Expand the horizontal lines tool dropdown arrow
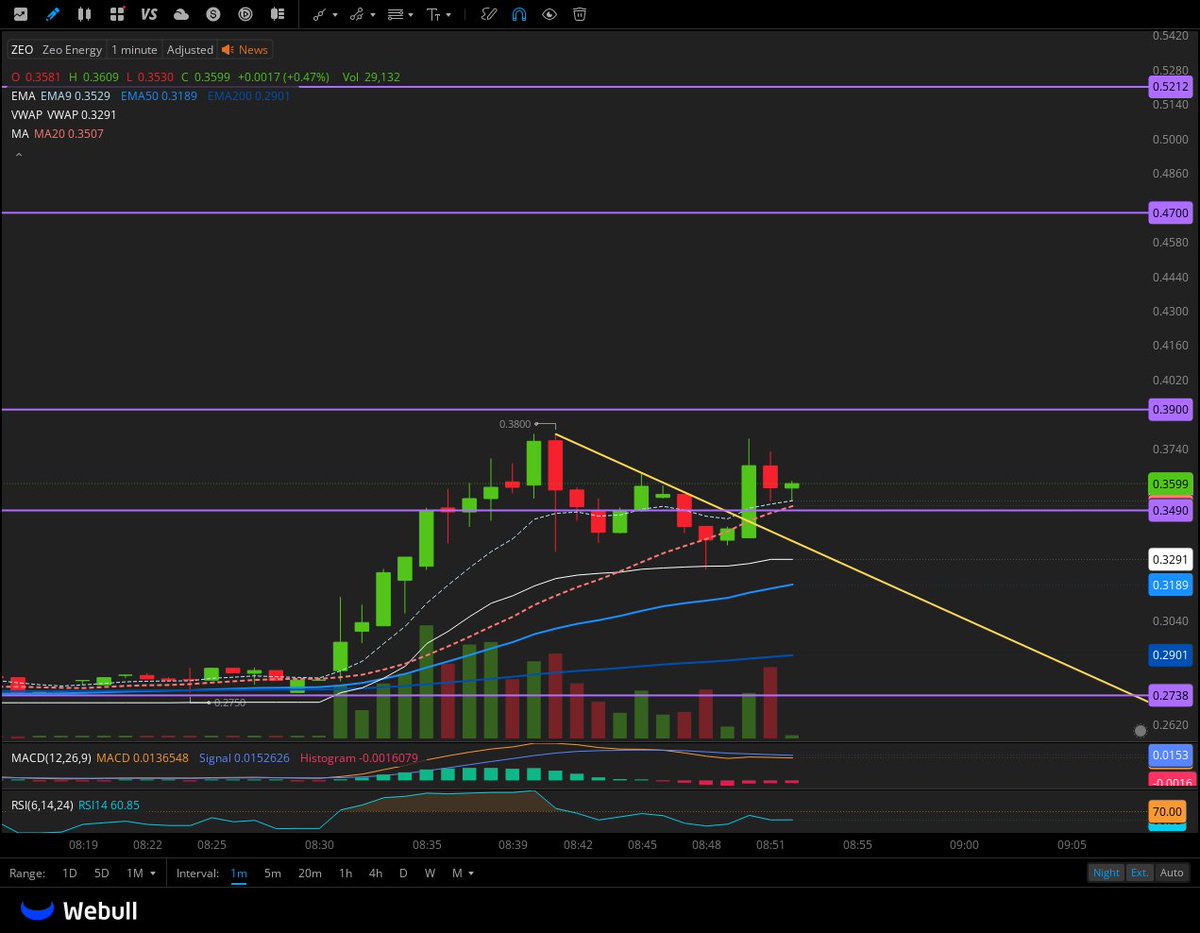Viewport: 1200px width, 933px height. pos(411,15)
